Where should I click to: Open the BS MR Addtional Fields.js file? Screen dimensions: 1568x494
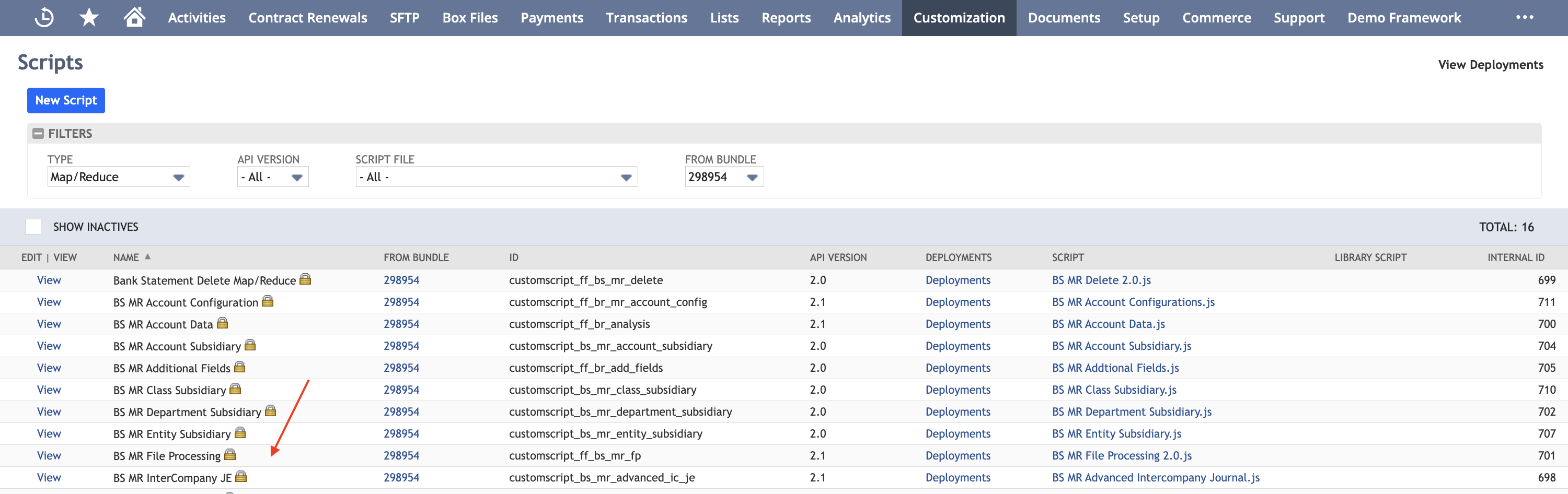pyautogui.click(x=1115, y=368)
